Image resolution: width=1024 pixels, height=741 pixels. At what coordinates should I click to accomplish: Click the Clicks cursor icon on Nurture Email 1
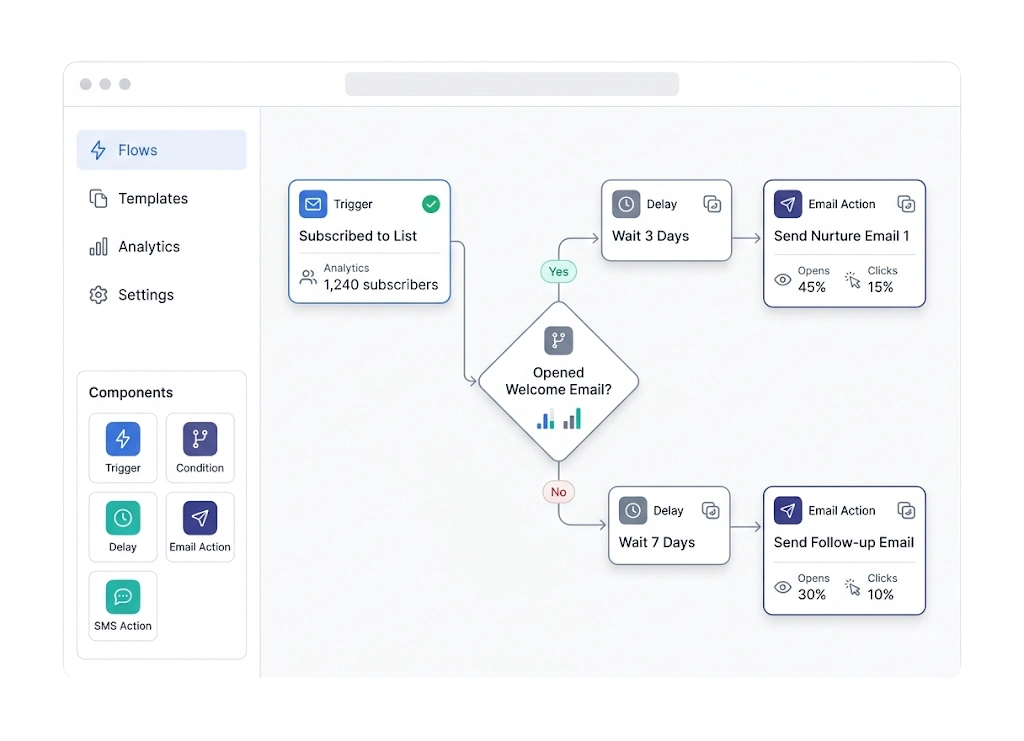(852, 279)
